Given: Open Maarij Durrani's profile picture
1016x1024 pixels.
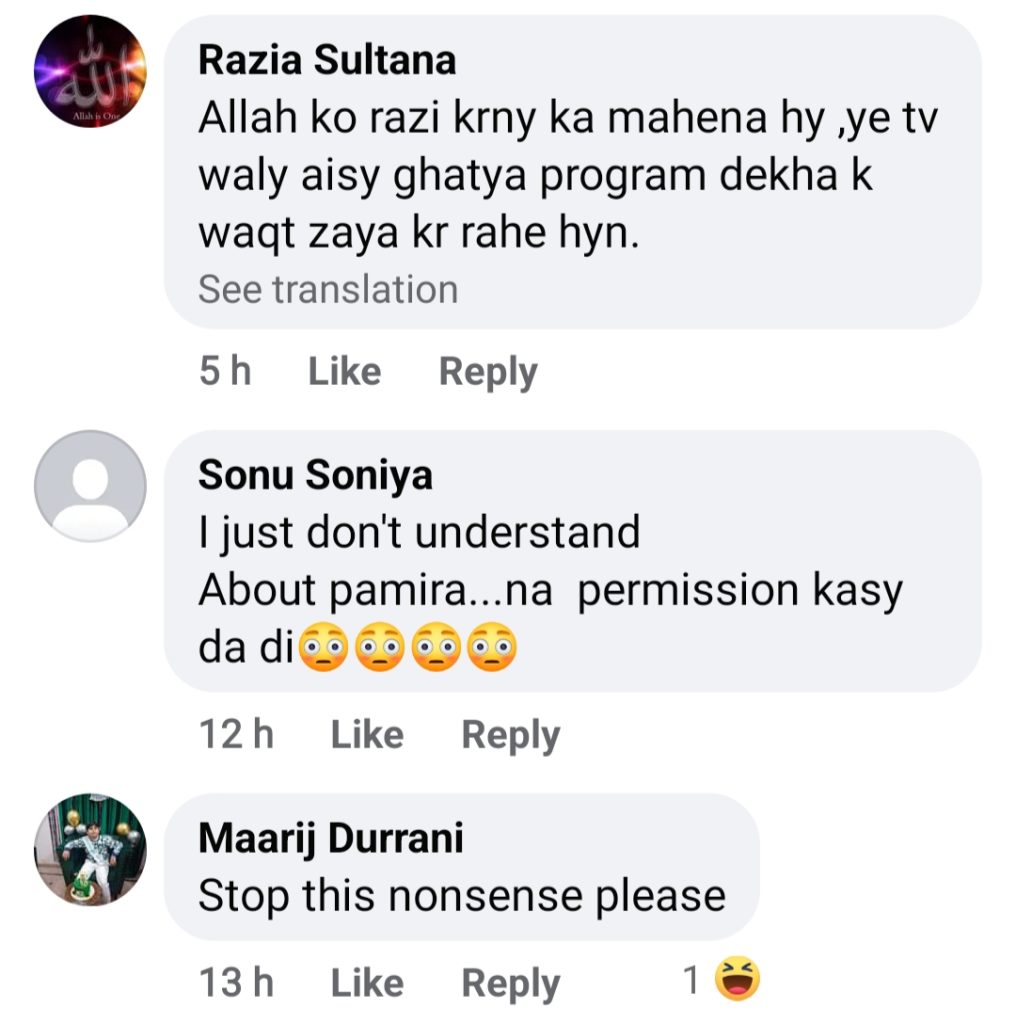Looking at the screenshot, I should (x=90, y=849).
